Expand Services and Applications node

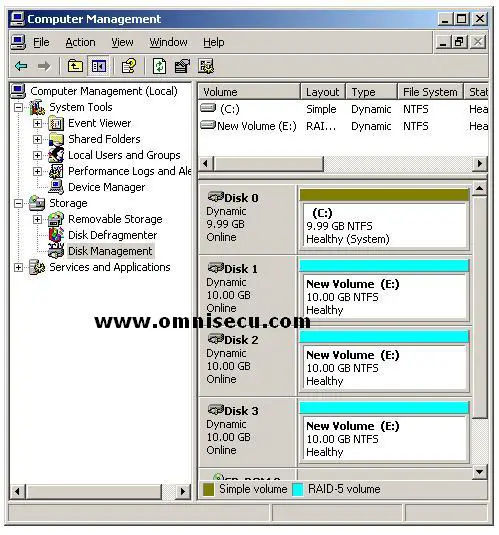point(18,267)
